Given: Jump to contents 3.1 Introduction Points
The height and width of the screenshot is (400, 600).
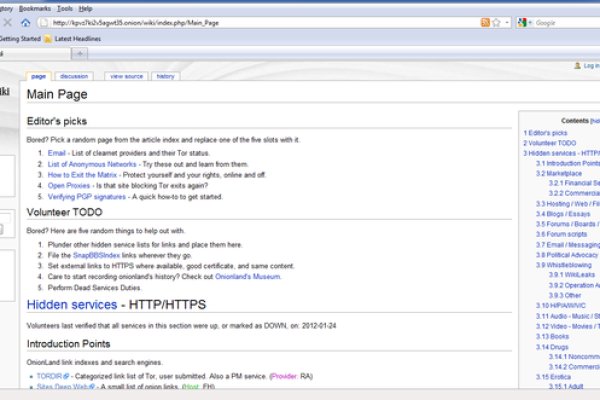Looking at the screenshot, I should tap(568, 163).
